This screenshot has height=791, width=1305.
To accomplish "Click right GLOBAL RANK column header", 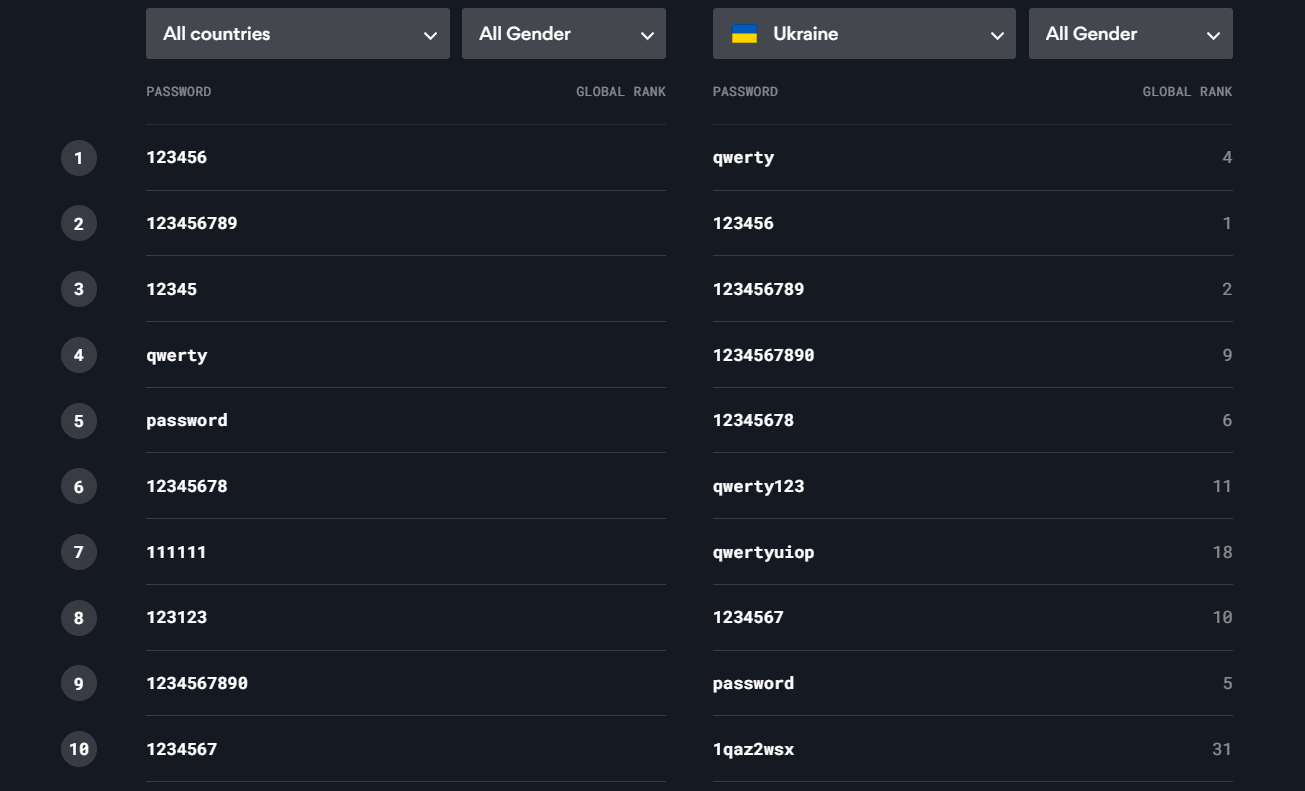I will (1187, 92).
